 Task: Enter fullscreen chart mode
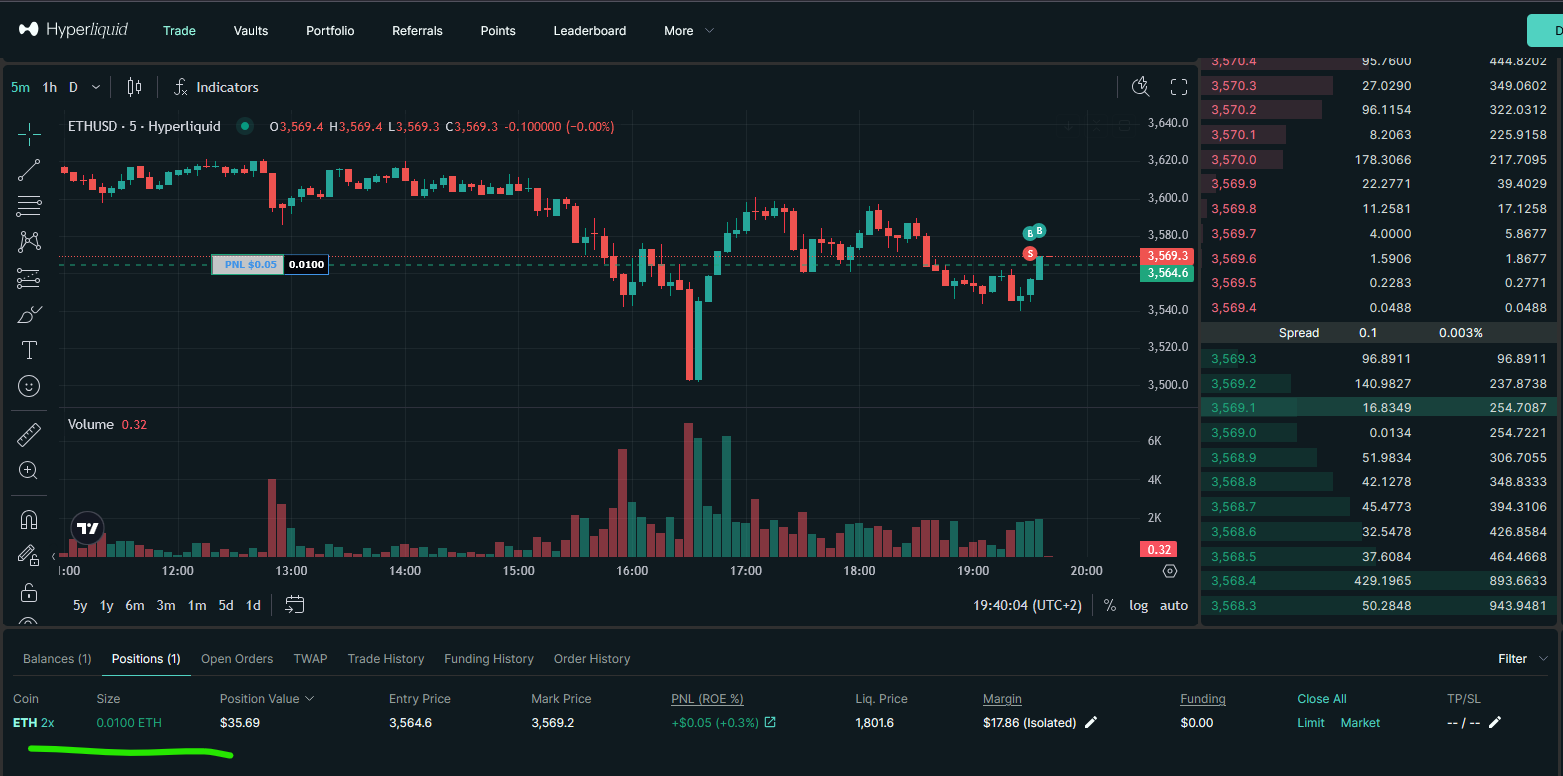click(x=1179, y=87)
